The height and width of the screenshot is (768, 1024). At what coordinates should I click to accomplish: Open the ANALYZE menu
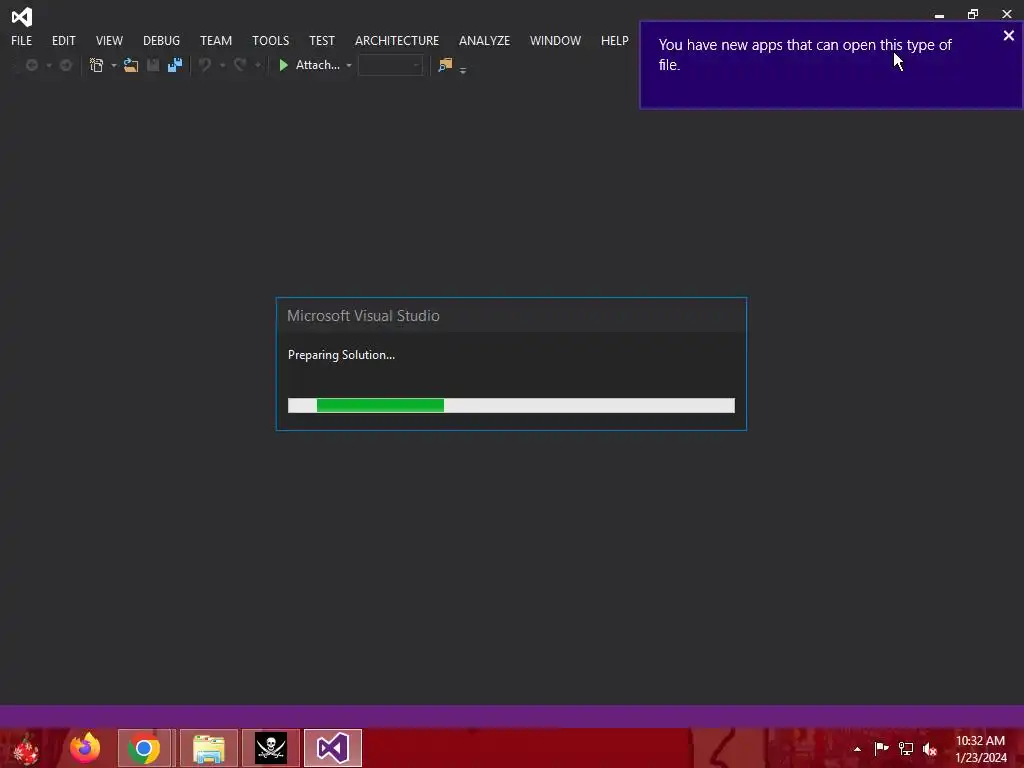coord(485,40)
